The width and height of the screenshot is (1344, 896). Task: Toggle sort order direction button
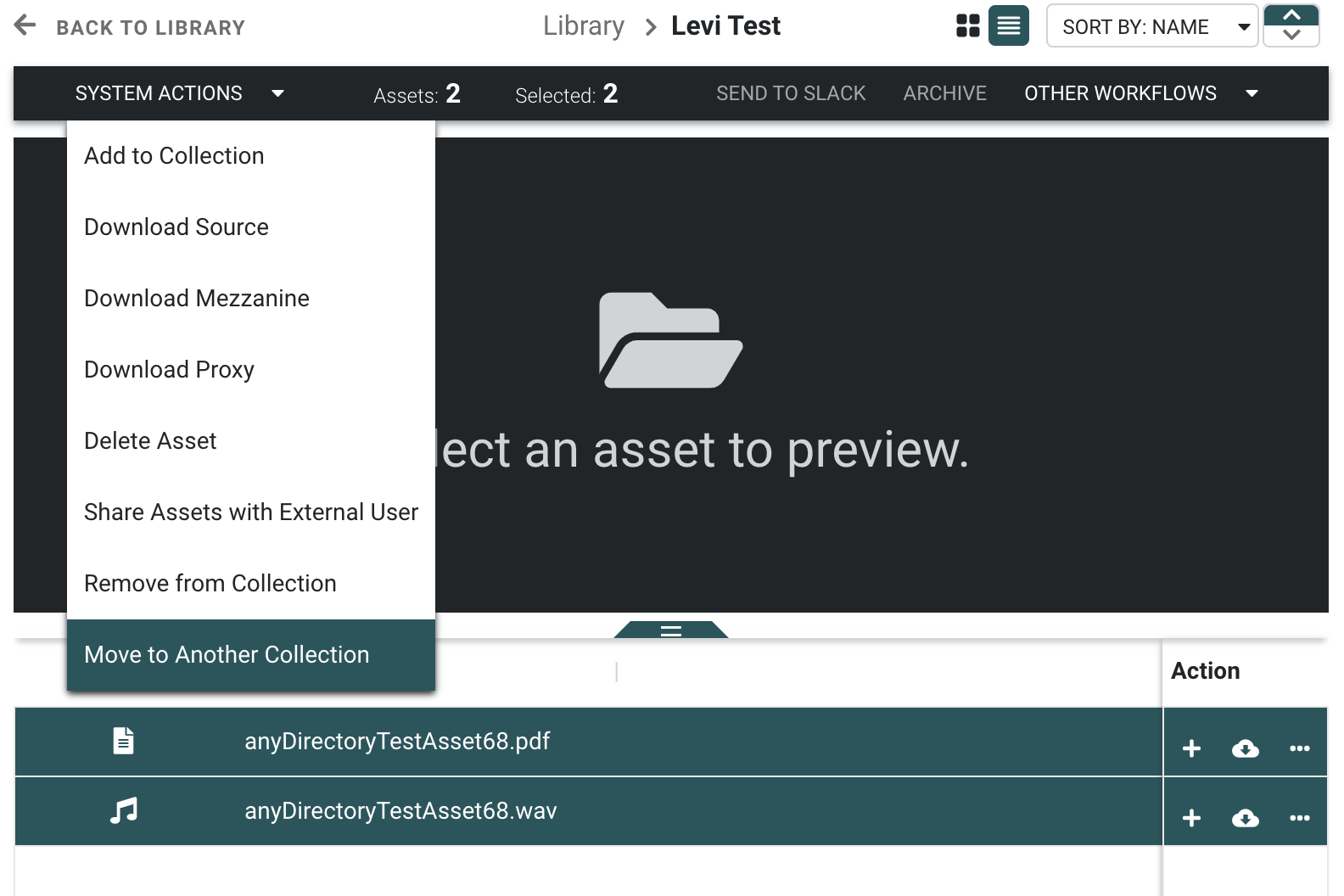point(1291,25)
